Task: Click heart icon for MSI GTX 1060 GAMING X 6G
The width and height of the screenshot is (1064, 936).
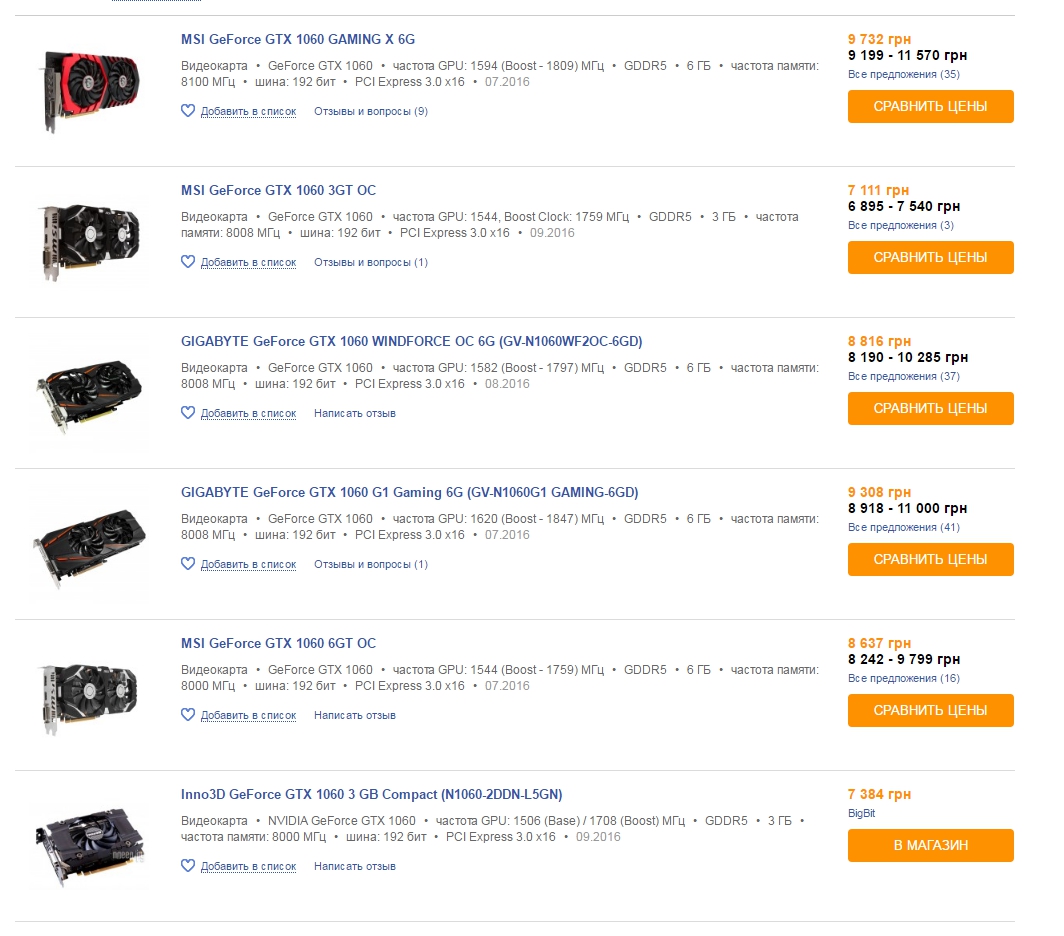Action: (187, 111)
